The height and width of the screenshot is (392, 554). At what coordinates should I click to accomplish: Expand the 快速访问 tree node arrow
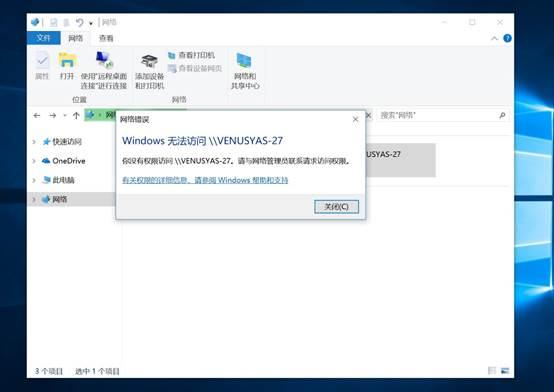(x=34, y=142)
